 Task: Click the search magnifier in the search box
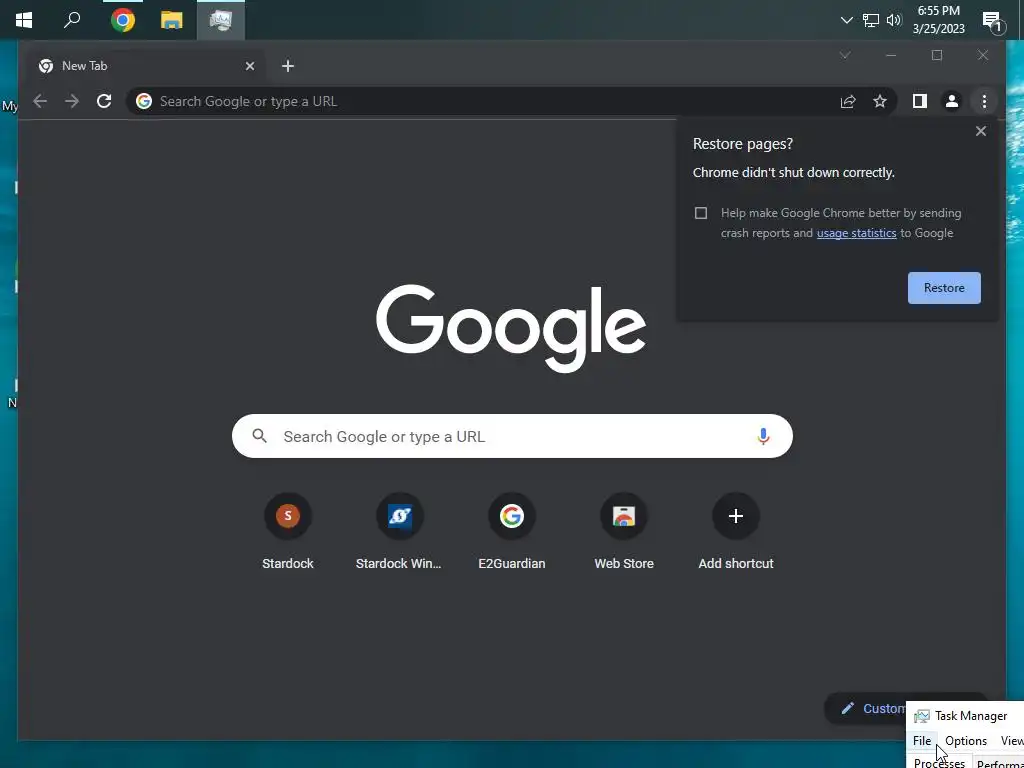[x=259, y=436]
